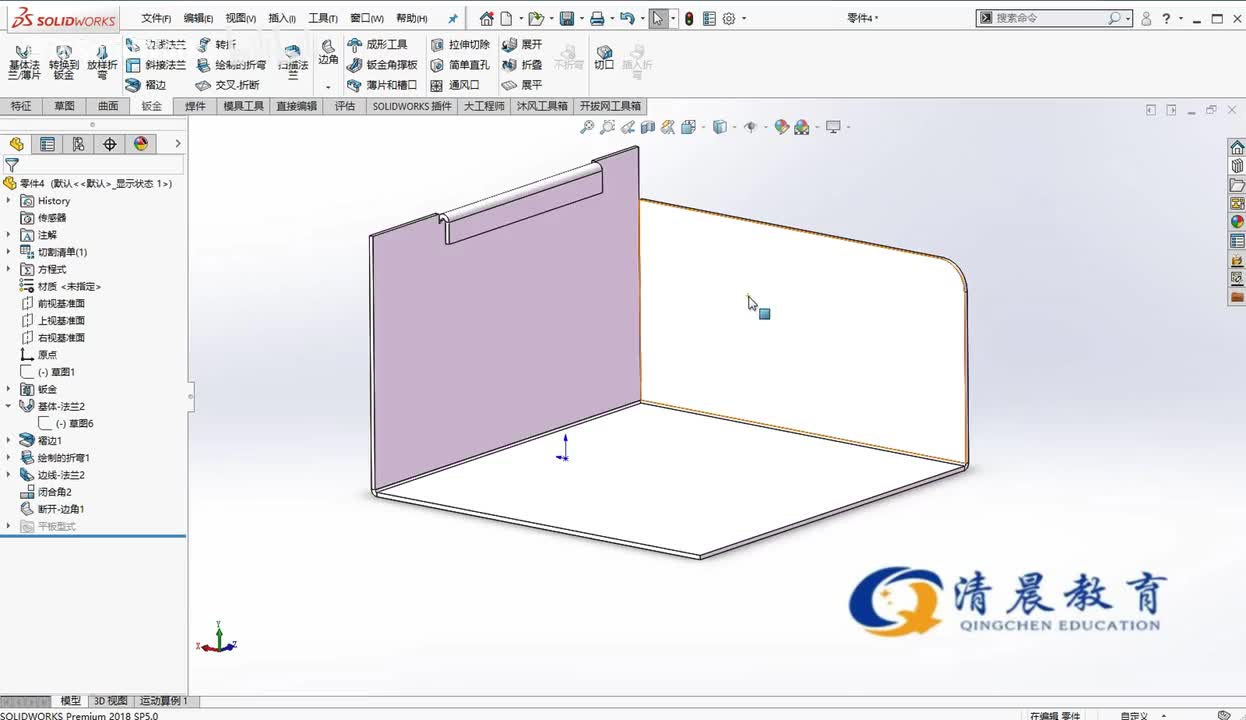Open the 工具 Tools menu
Screen dimensions: 1246x720
(323, 18)
